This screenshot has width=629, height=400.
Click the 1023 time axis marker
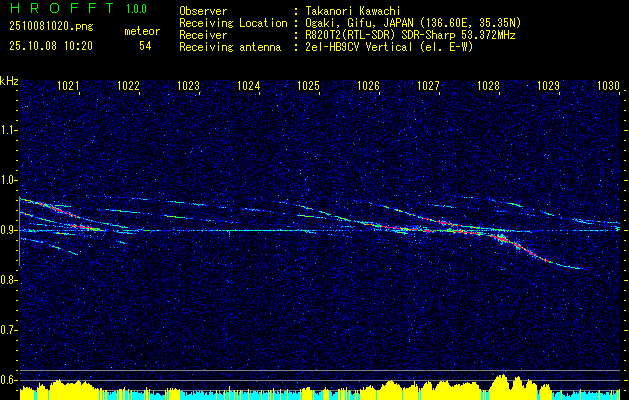coord(189,85)
